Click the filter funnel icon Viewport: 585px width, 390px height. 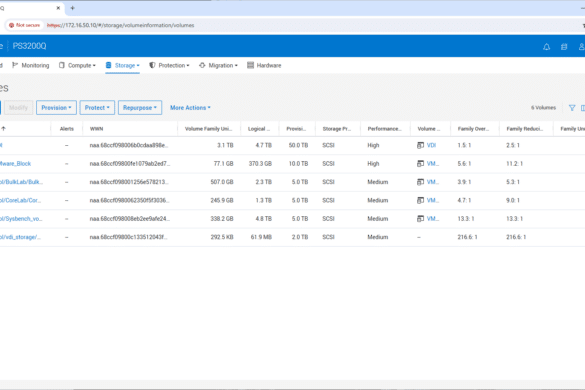[x=572, y=108]
